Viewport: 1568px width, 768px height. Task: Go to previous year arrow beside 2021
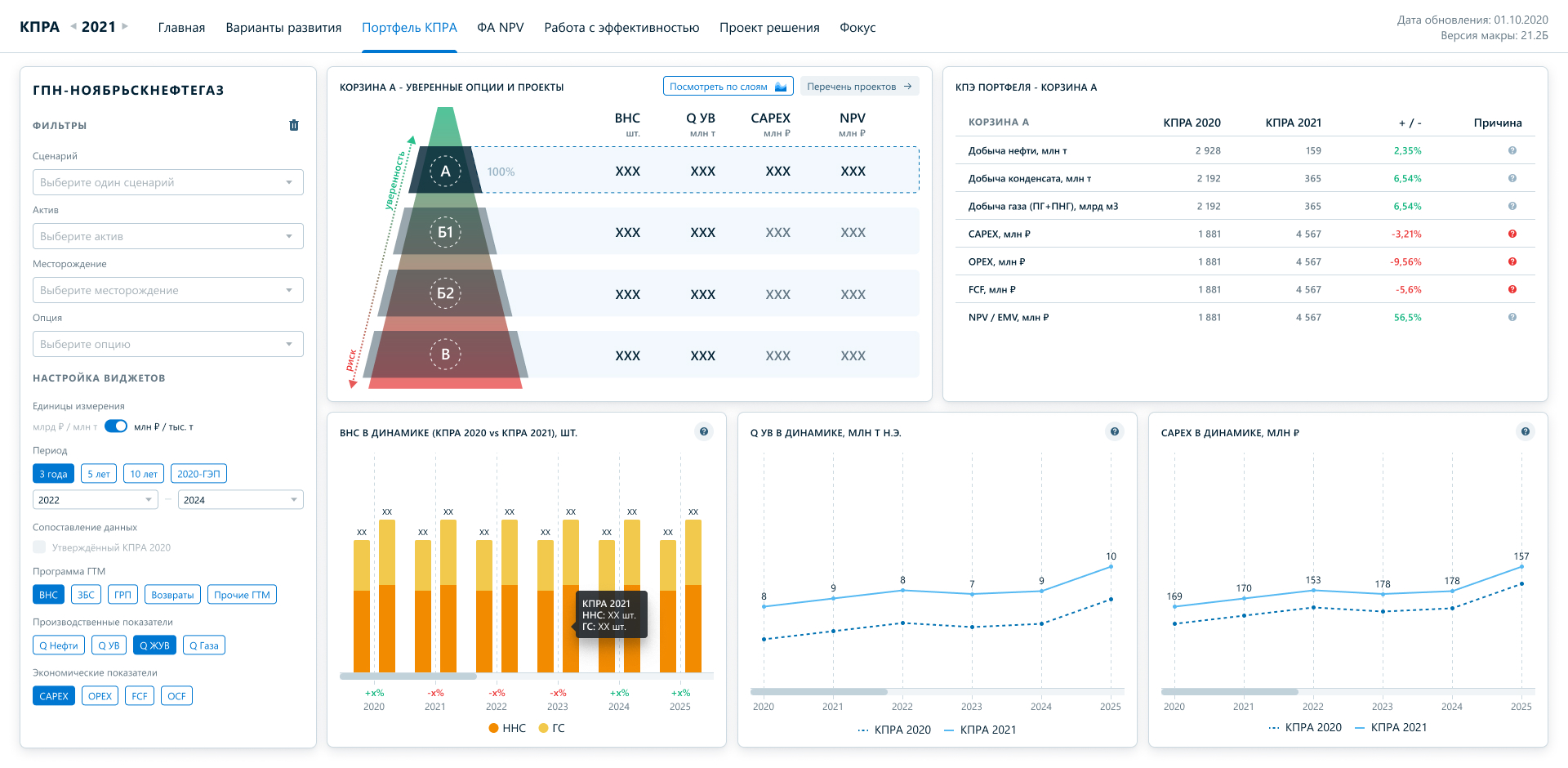point(73,26)
